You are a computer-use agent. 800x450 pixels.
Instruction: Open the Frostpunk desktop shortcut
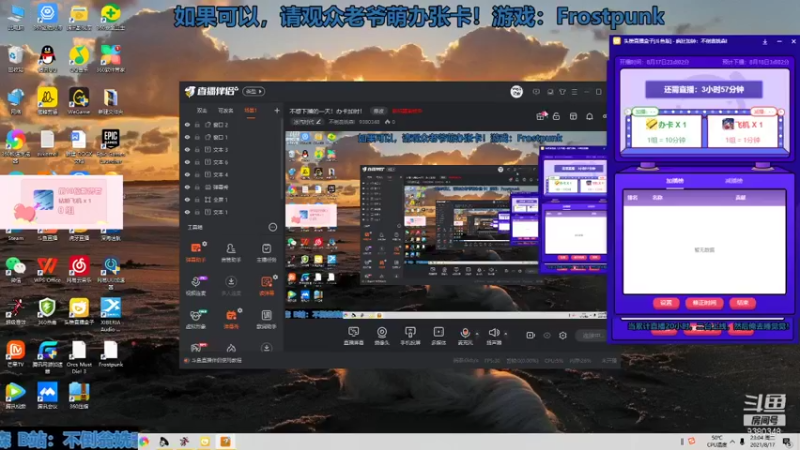(110, 354)
